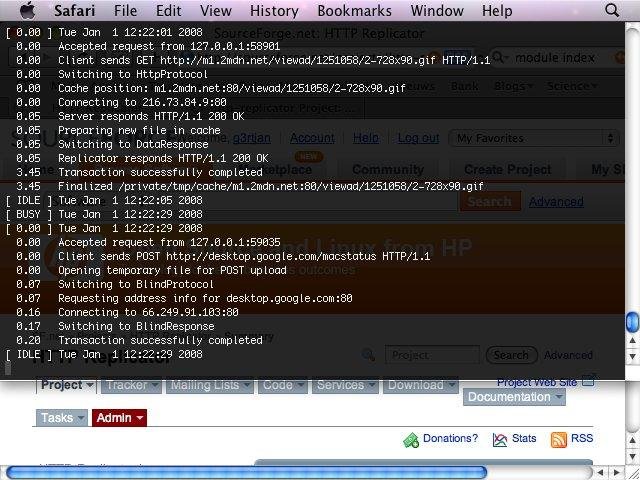Click the horizontal page scrollbar thumb
640x480 pixels.
[246, 473]
